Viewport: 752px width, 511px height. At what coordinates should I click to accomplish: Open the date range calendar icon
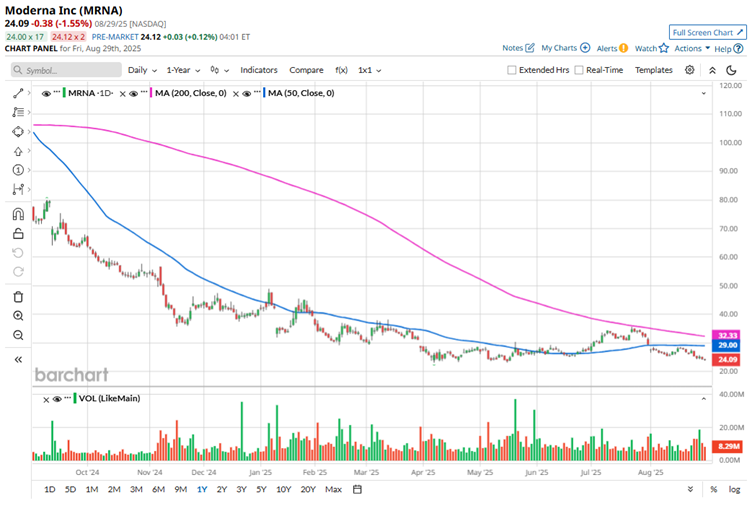(357, 489)
